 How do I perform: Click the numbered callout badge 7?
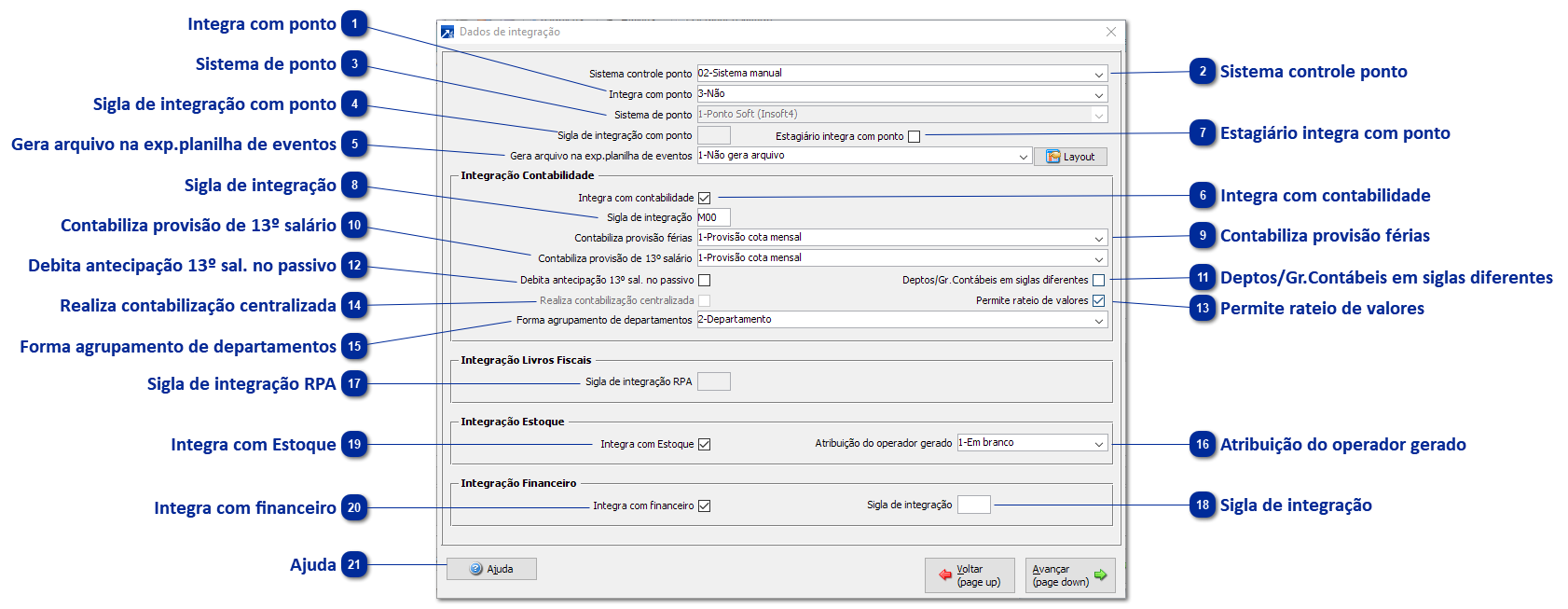(x=1203, y=133)
